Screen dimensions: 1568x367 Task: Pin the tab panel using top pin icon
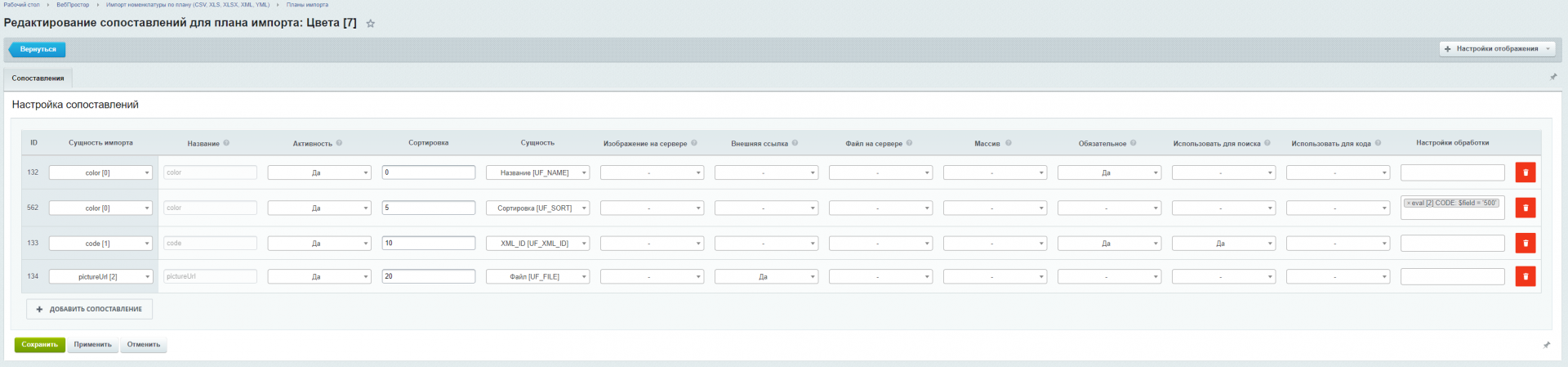click(1553, 77)
